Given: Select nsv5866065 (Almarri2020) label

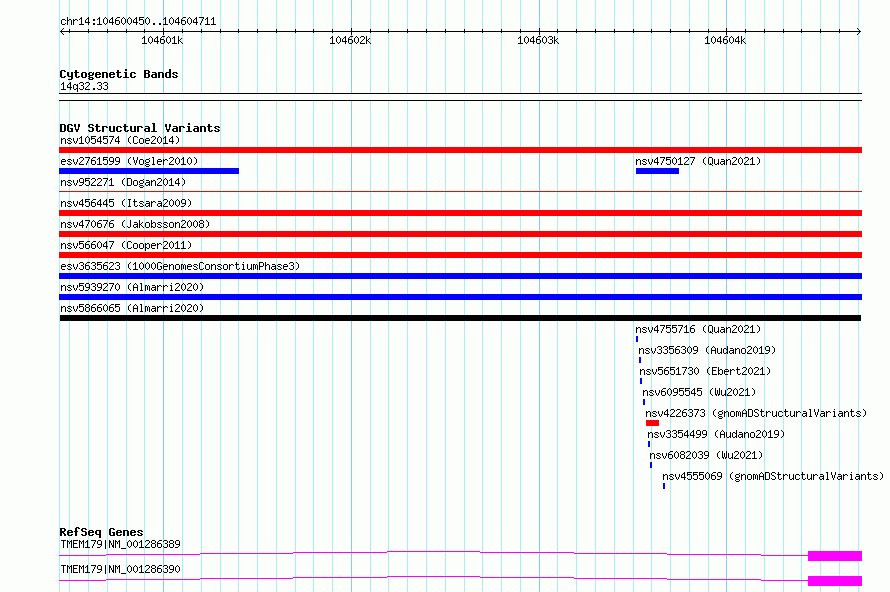Looking at the screenshot, I should pos(132,308).
